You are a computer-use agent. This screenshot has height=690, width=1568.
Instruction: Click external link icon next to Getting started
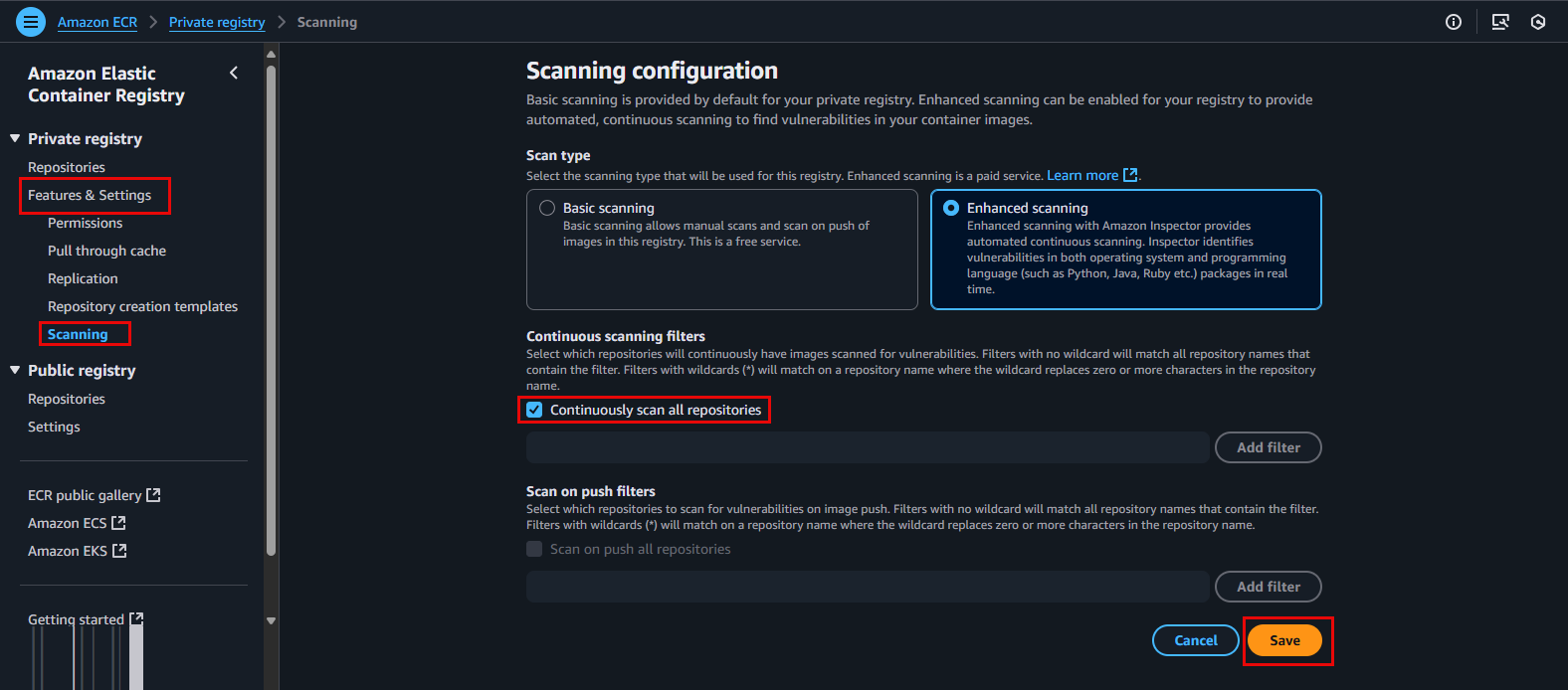[136, 618]
